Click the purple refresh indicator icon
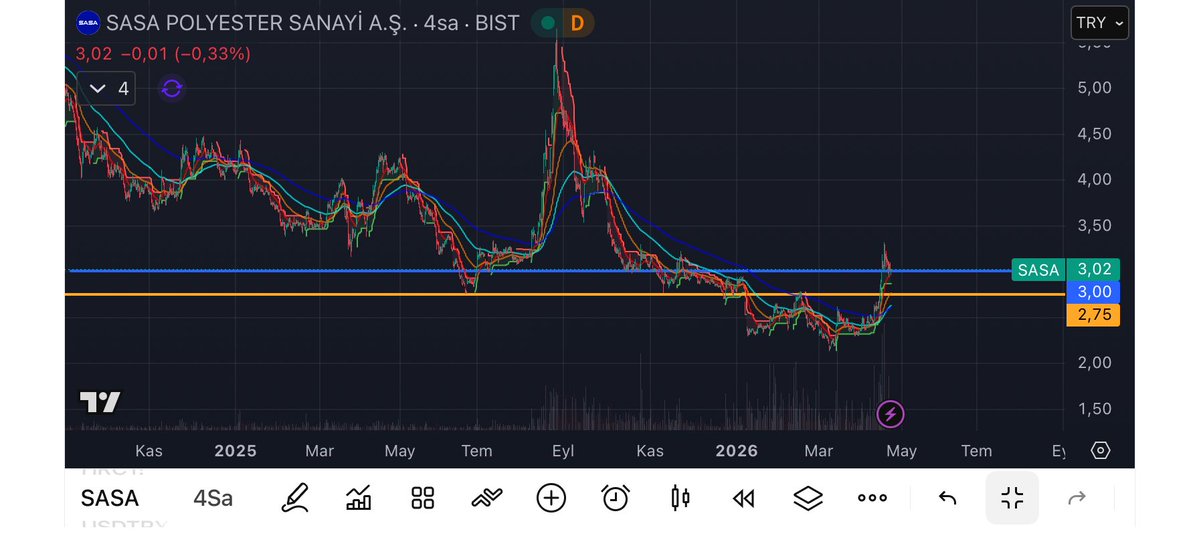The image size is (1199, 554). click(x=171, y=89)
